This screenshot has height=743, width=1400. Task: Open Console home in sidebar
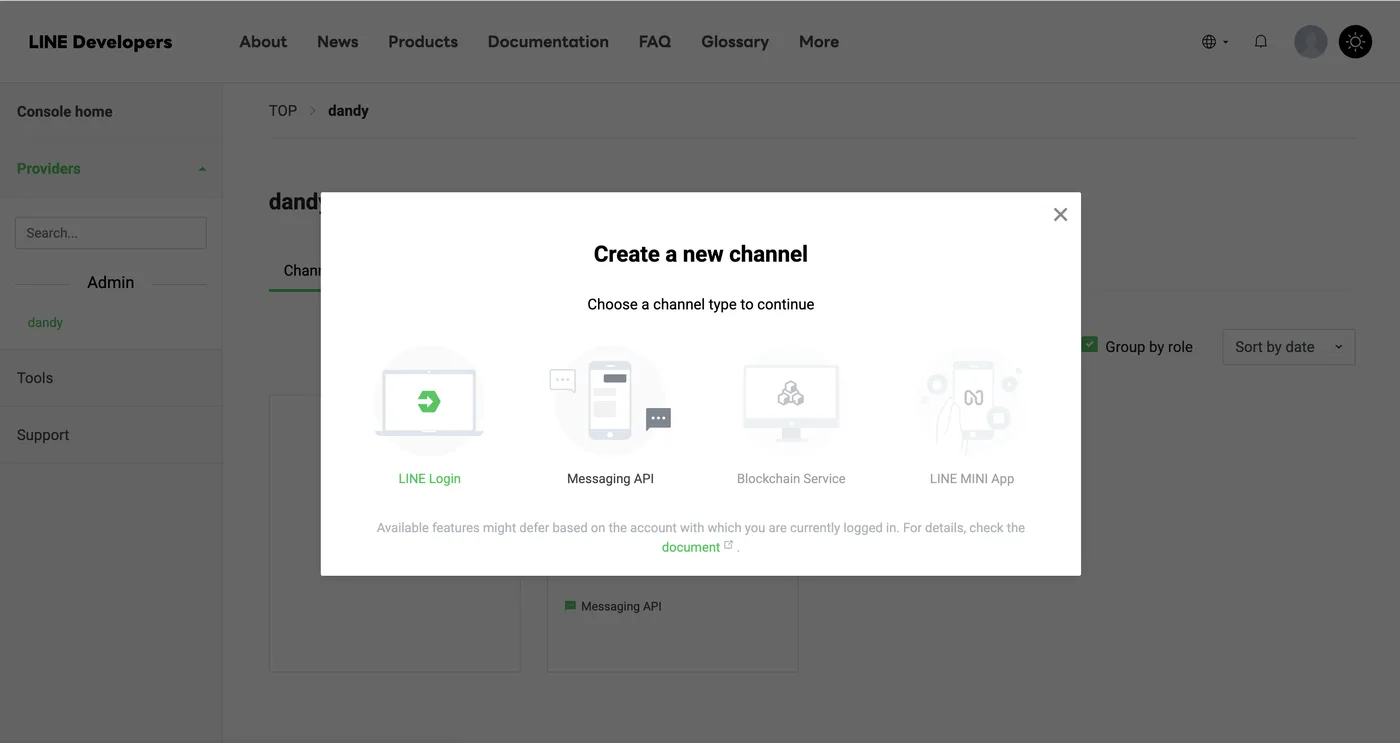click(x=65, y=111)
